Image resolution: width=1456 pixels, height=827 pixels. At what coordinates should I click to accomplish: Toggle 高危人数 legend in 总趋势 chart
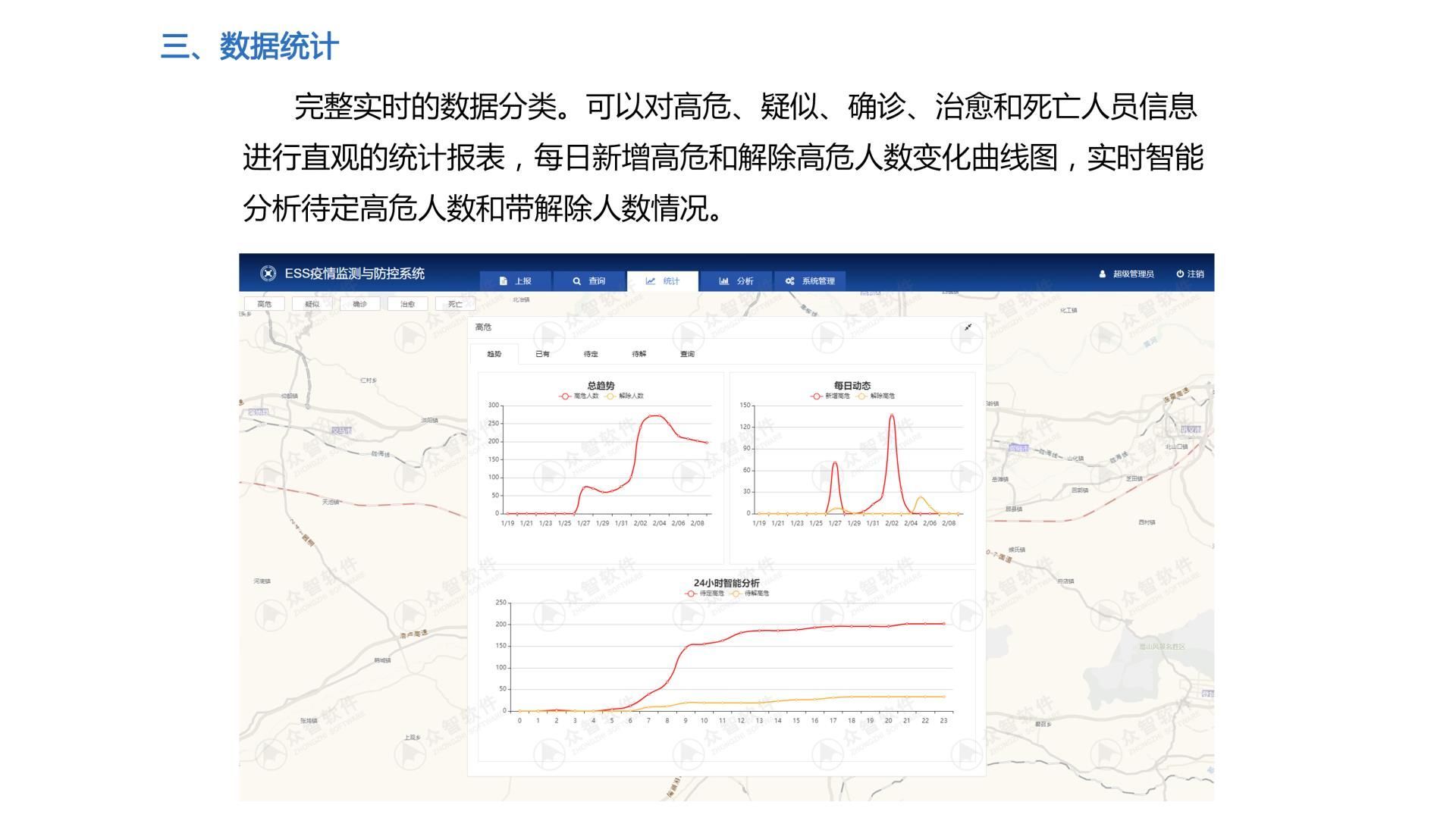click(x=579, y=396)
